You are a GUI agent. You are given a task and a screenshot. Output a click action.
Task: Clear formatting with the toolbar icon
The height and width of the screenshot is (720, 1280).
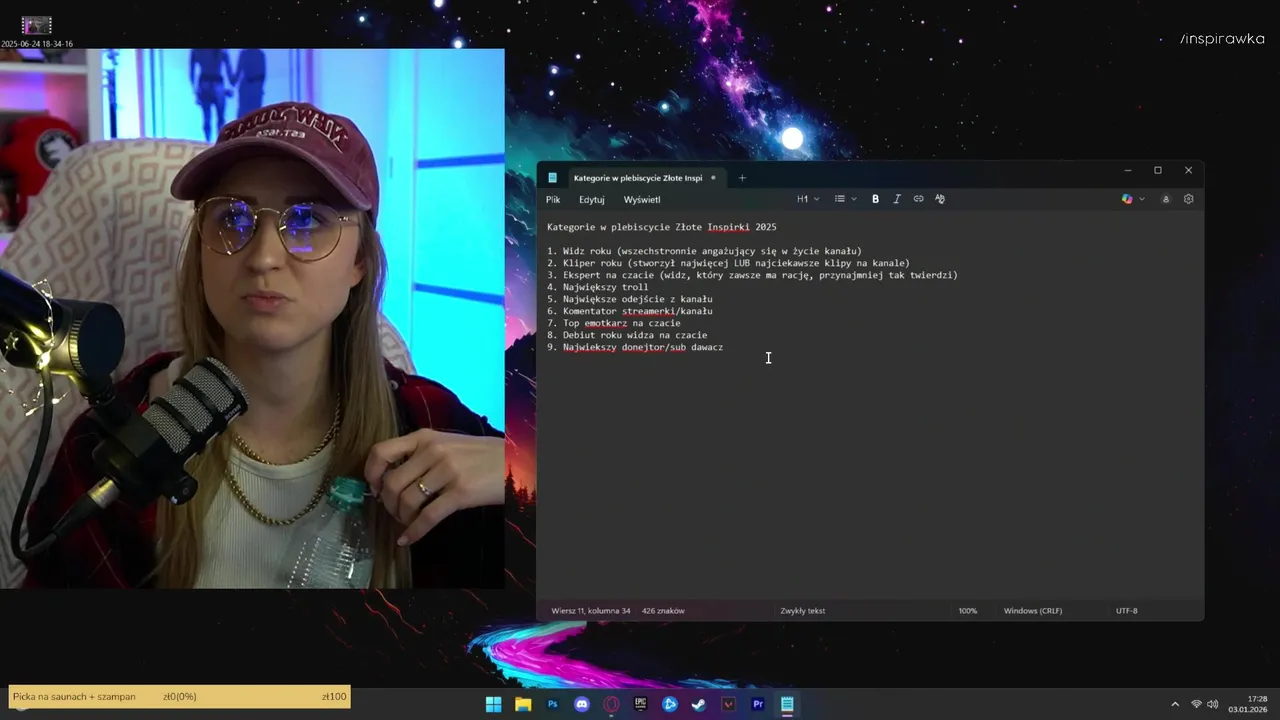tap(940, 199)
